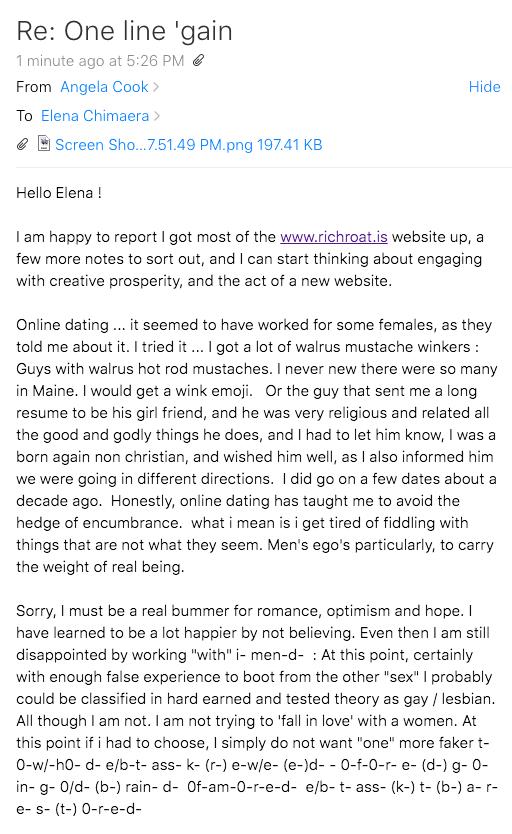The image size is (512, 834).
Task: Hide the message header details
Action: point(484,87)
